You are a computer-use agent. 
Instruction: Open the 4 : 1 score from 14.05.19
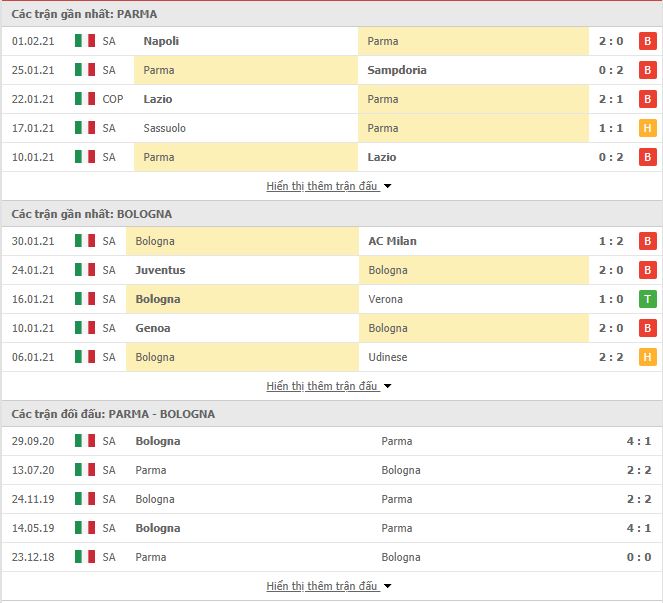tap(638, 528)
